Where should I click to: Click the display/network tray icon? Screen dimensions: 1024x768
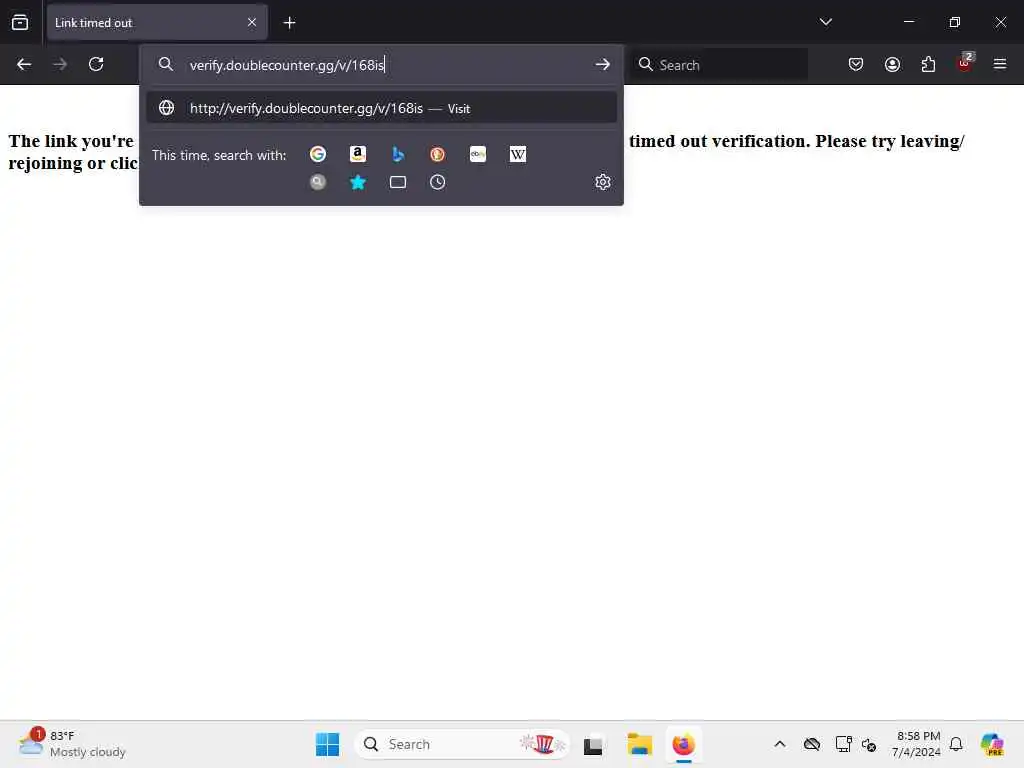(x=843, y=744)
